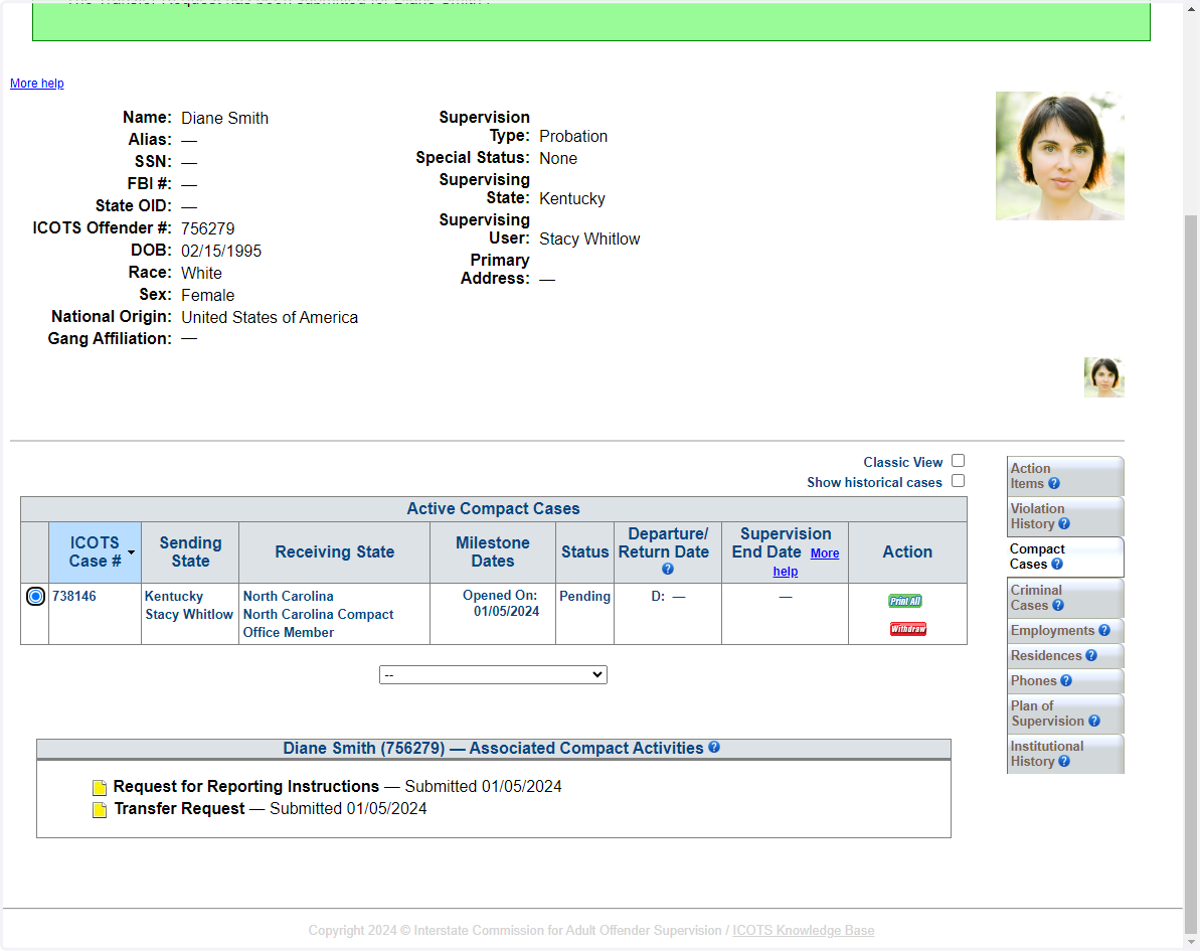Open Institutional History tab

pos(1065,754)
